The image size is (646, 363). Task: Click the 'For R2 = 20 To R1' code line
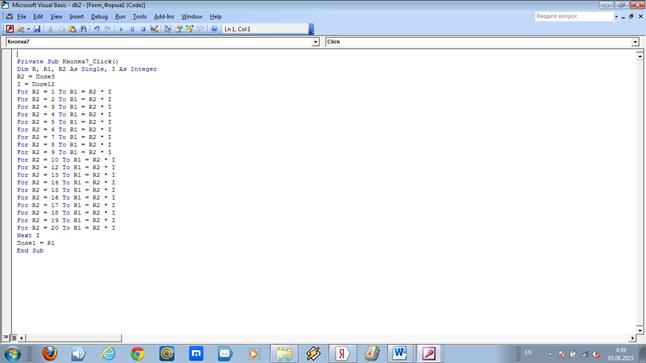(x=66, y=228)
